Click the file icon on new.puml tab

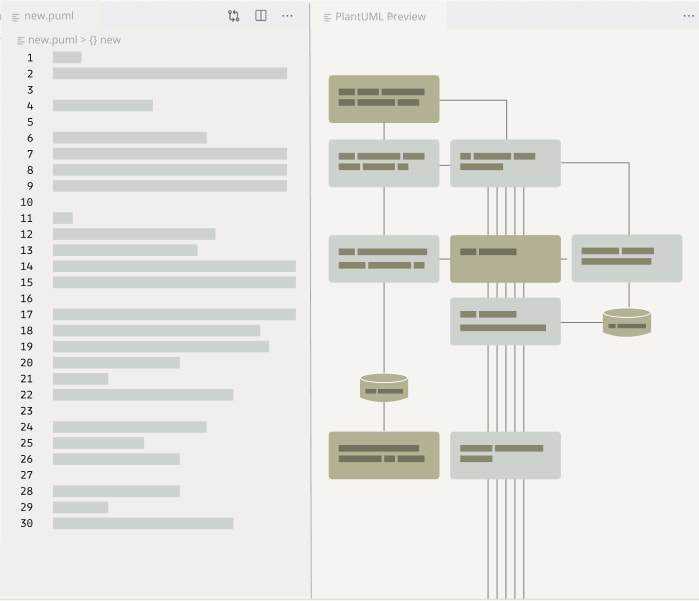click(17, 16)
